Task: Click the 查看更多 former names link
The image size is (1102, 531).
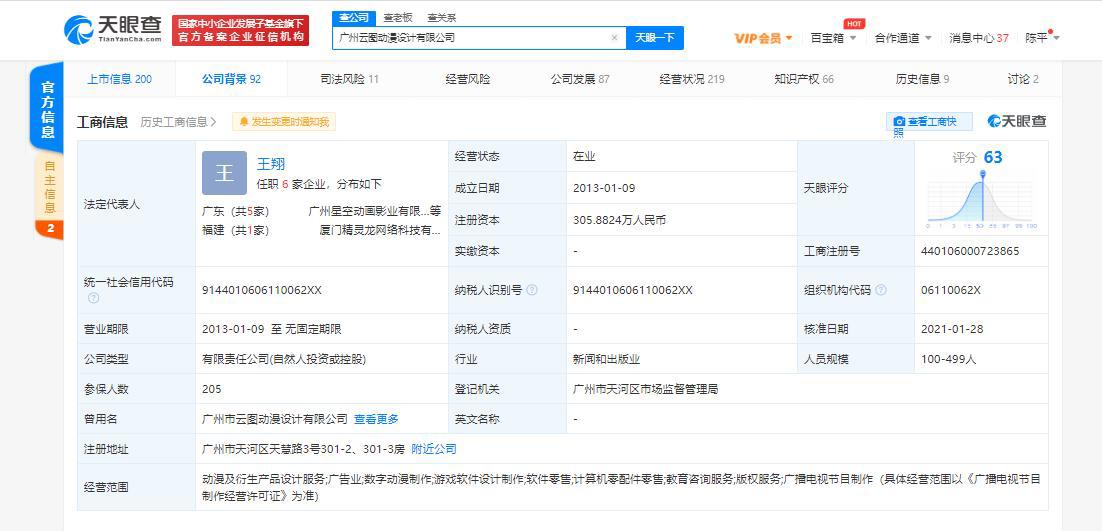Action: pos(376,419)
